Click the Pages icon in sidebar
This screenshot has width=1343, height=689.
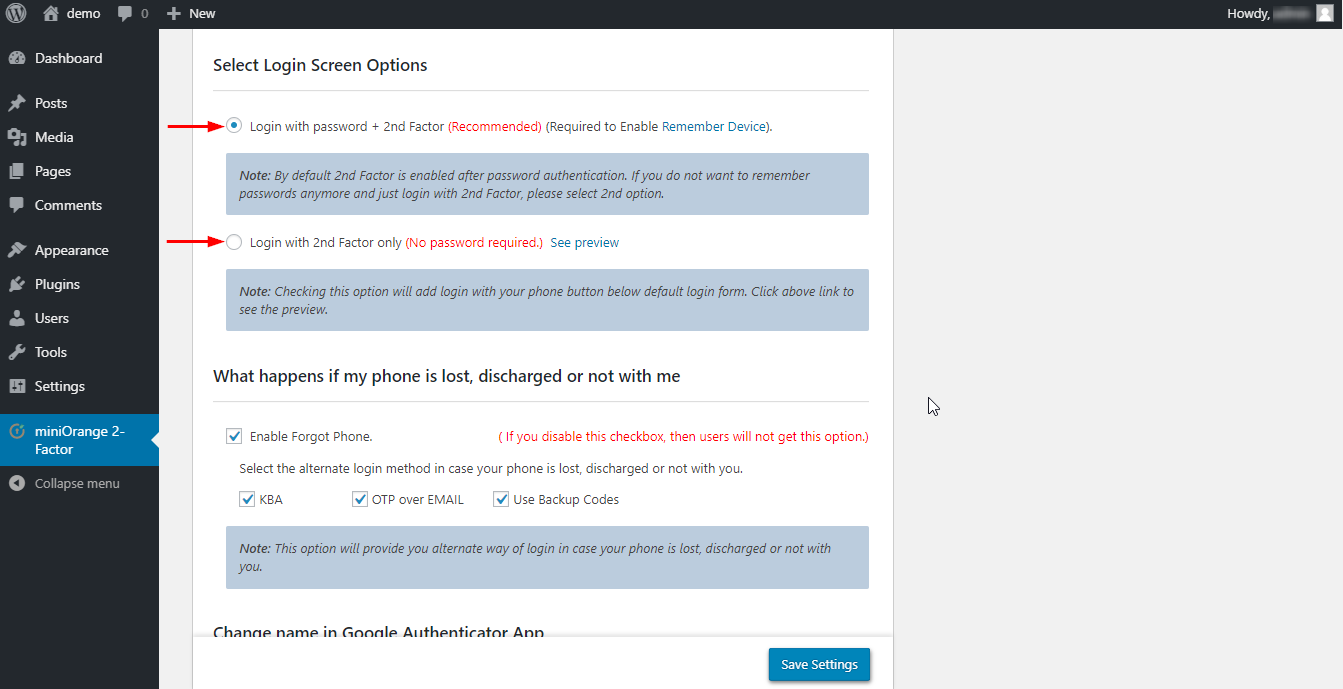pyautogui.click(x=16, y=171)
